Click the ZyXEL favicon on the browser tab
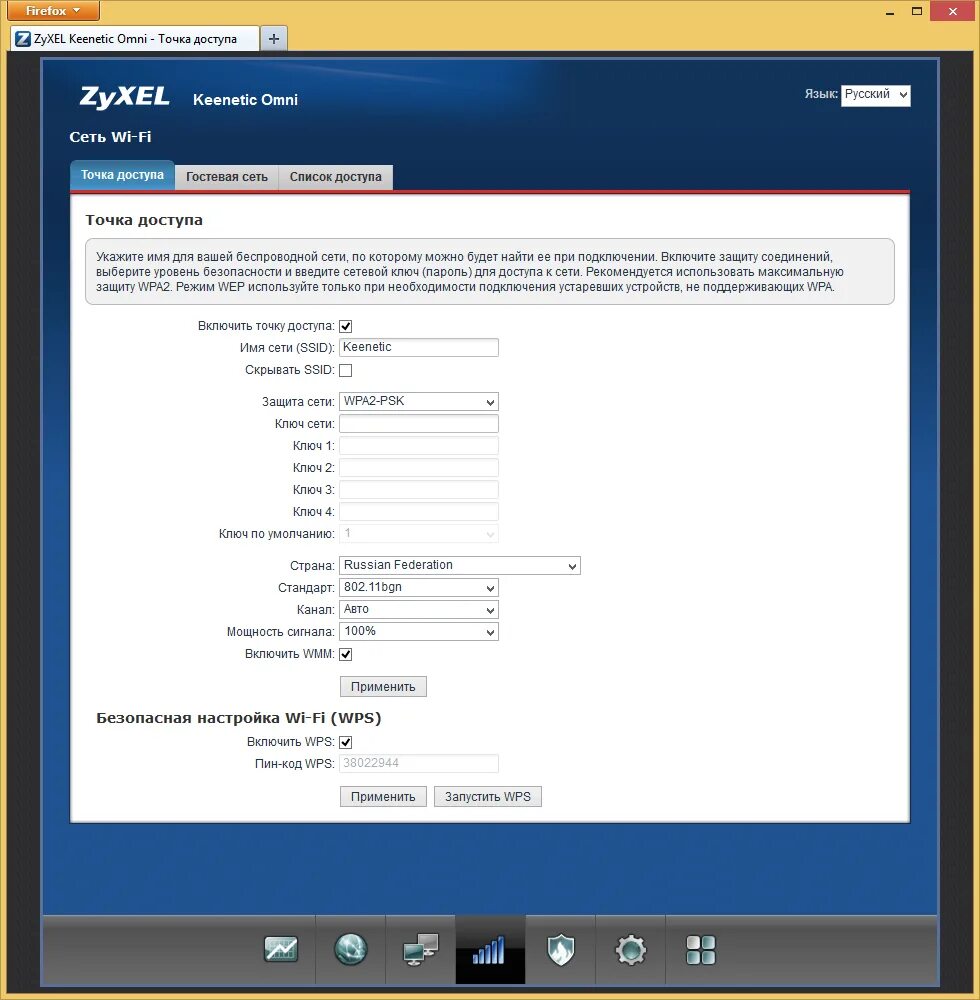Viewport: 980px width, 1000px height. coord(22,39)
